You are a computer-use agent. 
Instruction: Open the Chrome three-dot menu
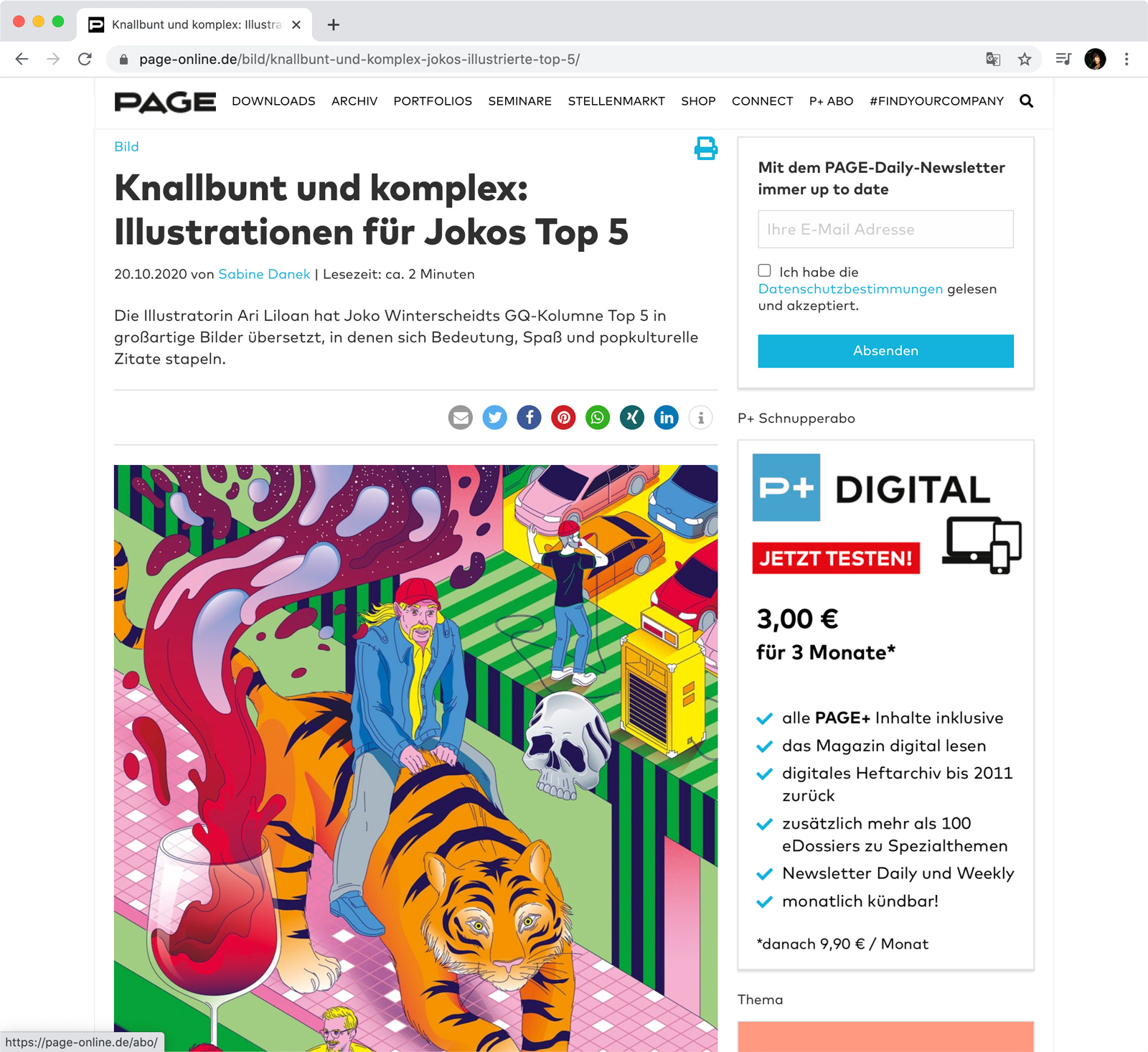tap(1126, 60)
